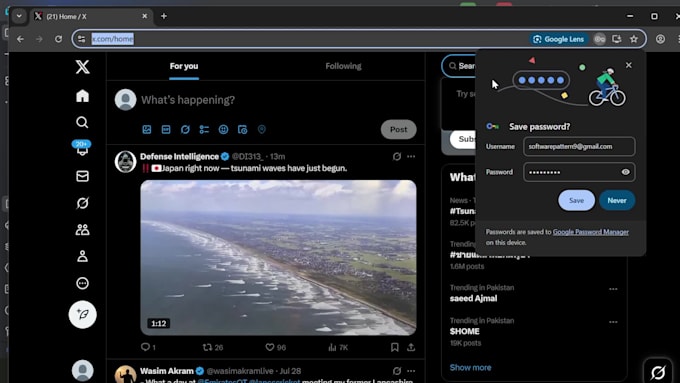Click the password key icon in address bar
680x383 pixels.
[599, 39]
